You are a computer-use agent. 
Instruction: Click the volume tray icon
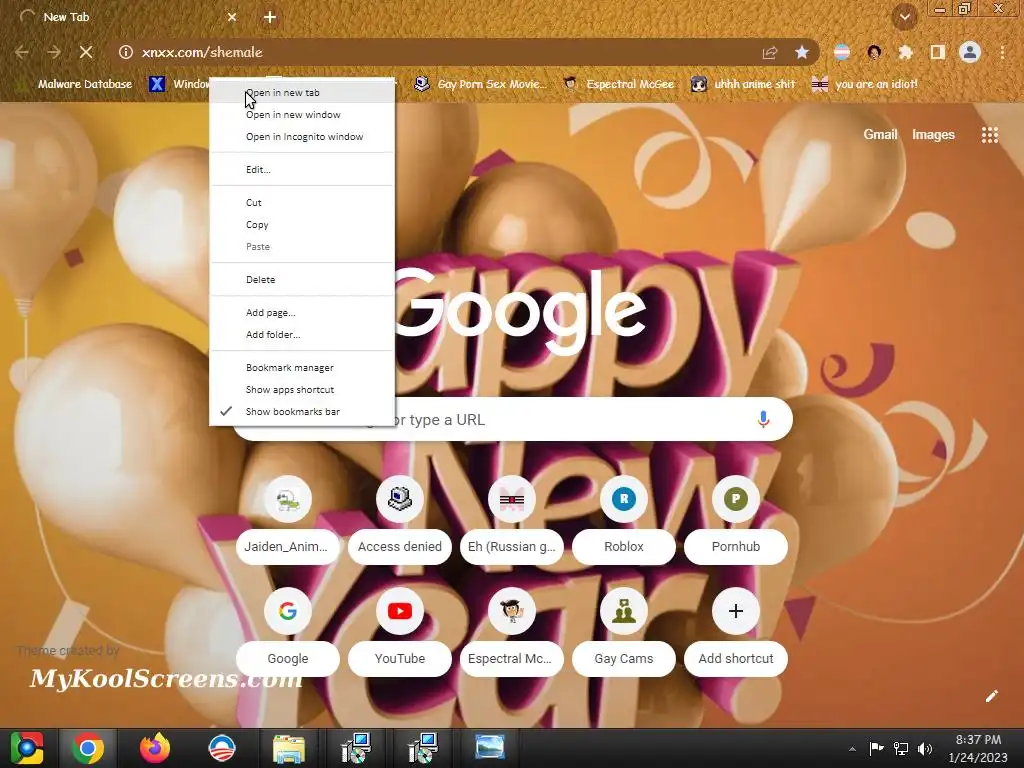click(925, 748)
